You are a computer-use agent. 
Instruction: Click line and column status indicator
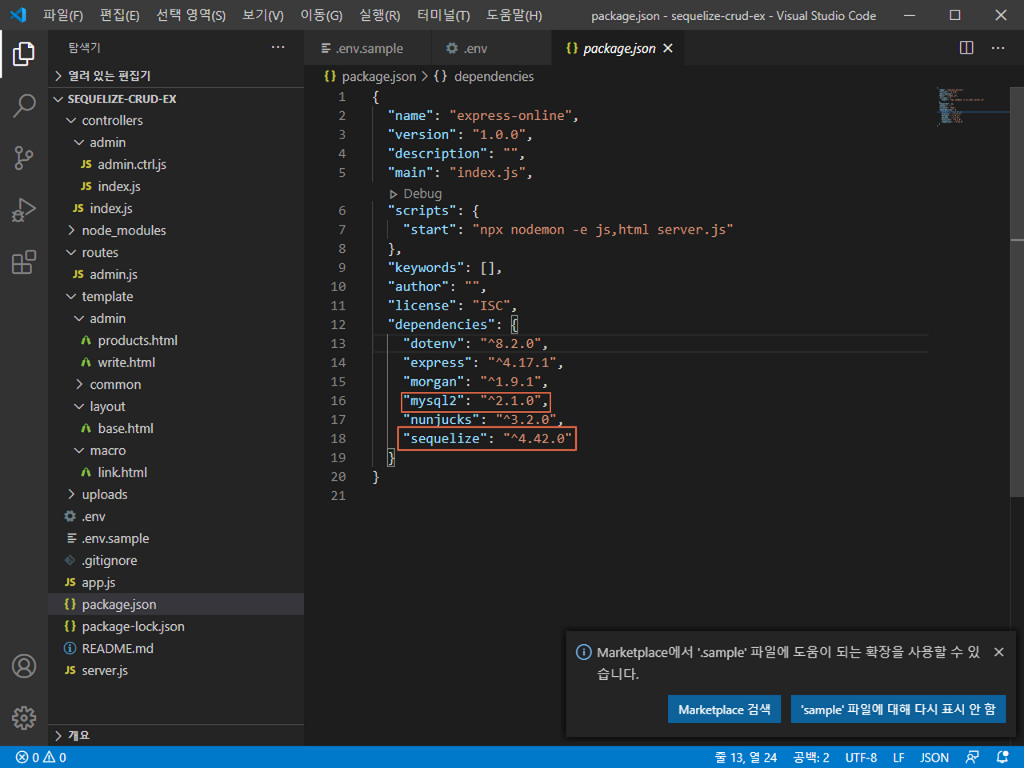coord(746,758)
